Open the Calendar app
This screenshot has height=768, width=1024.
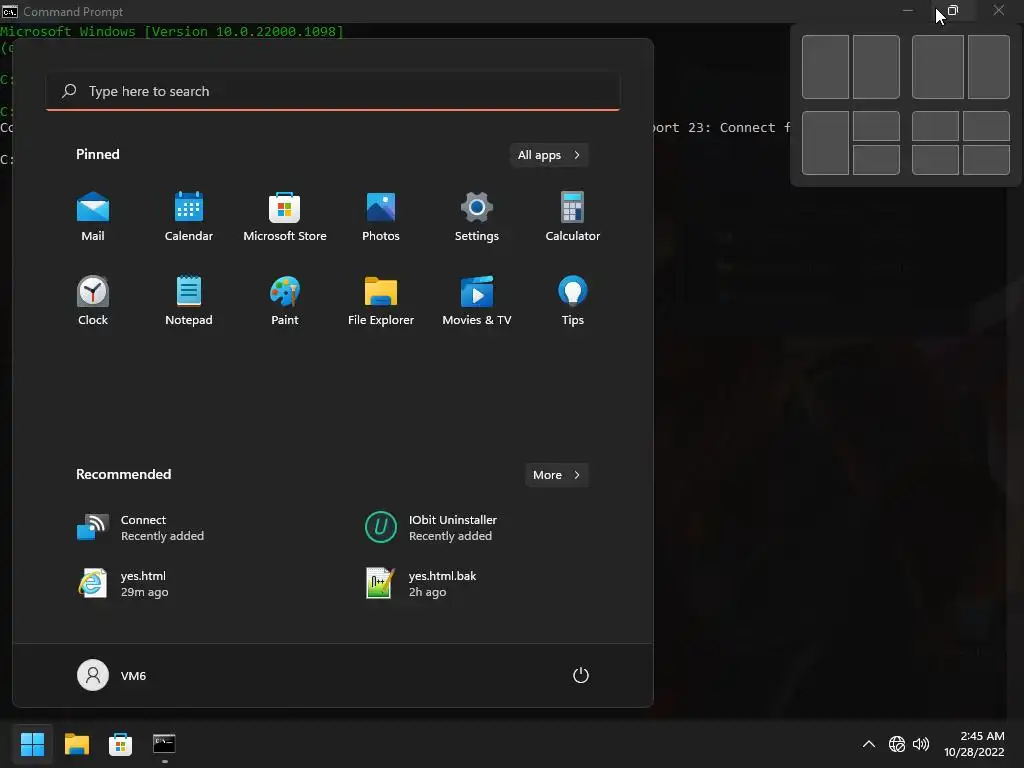click(x=189, y=217)
